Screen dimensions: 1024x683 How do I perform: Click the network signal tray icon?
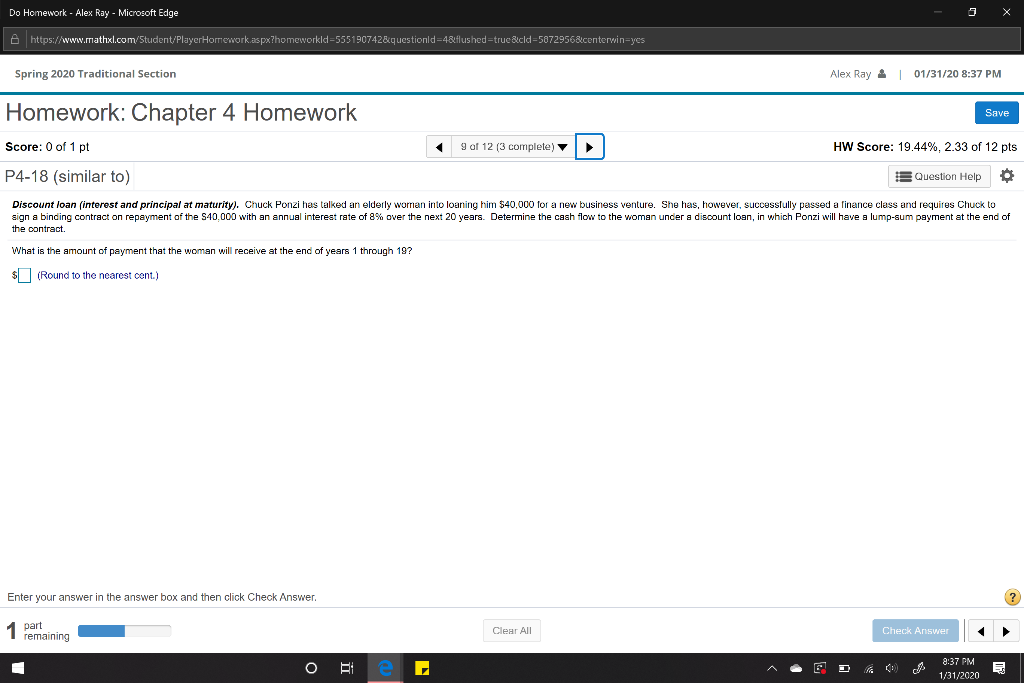pos(868,667)
